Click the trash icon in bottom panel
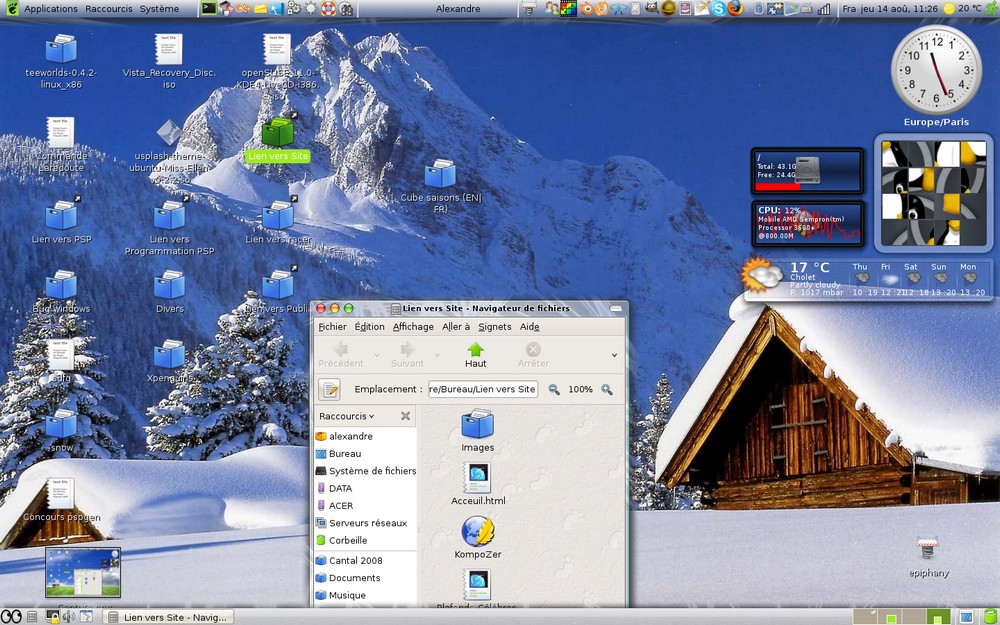Screen dimensions: 1000x625 [x=990, y=617]
